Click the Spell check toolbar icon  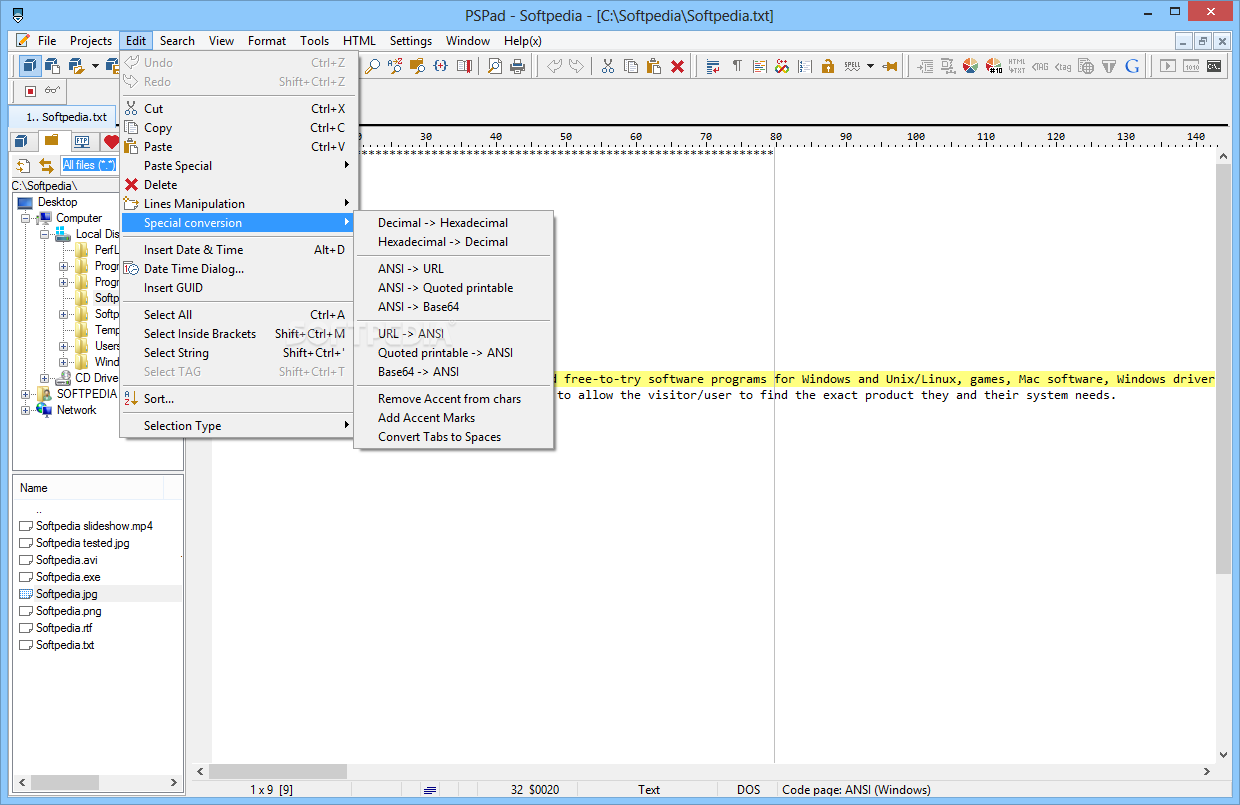(x=852, y=66)
